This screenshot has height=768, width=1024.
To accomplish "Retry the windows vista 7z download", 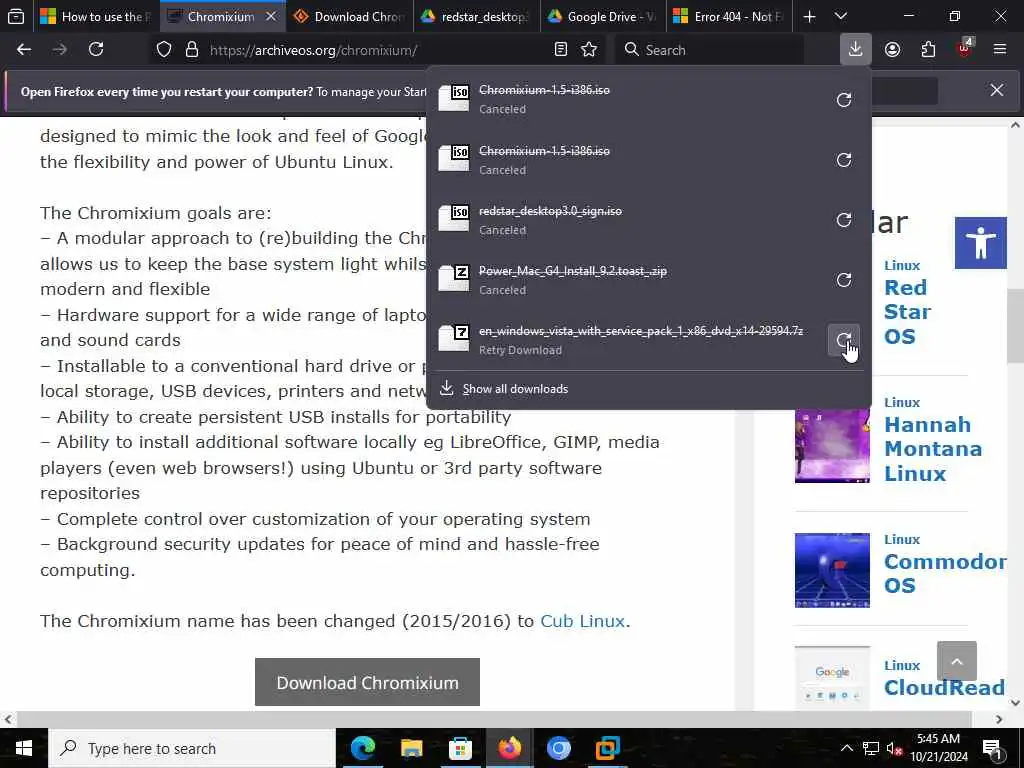I will [844, 340].
